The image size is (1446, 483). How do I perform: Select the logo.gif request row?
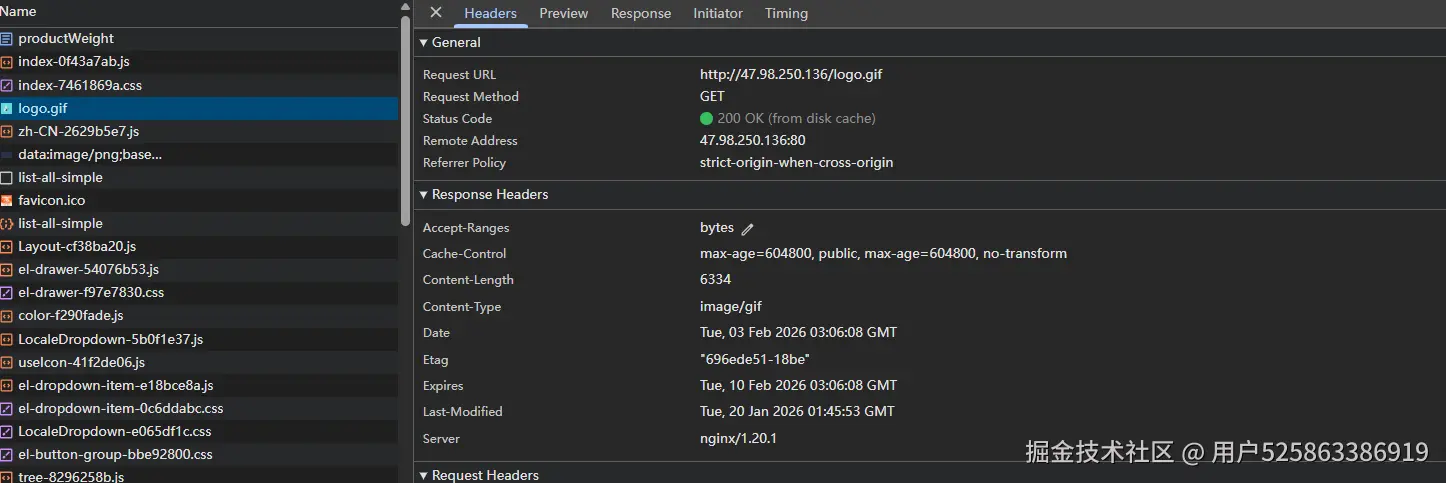click(x=199, y=108)
